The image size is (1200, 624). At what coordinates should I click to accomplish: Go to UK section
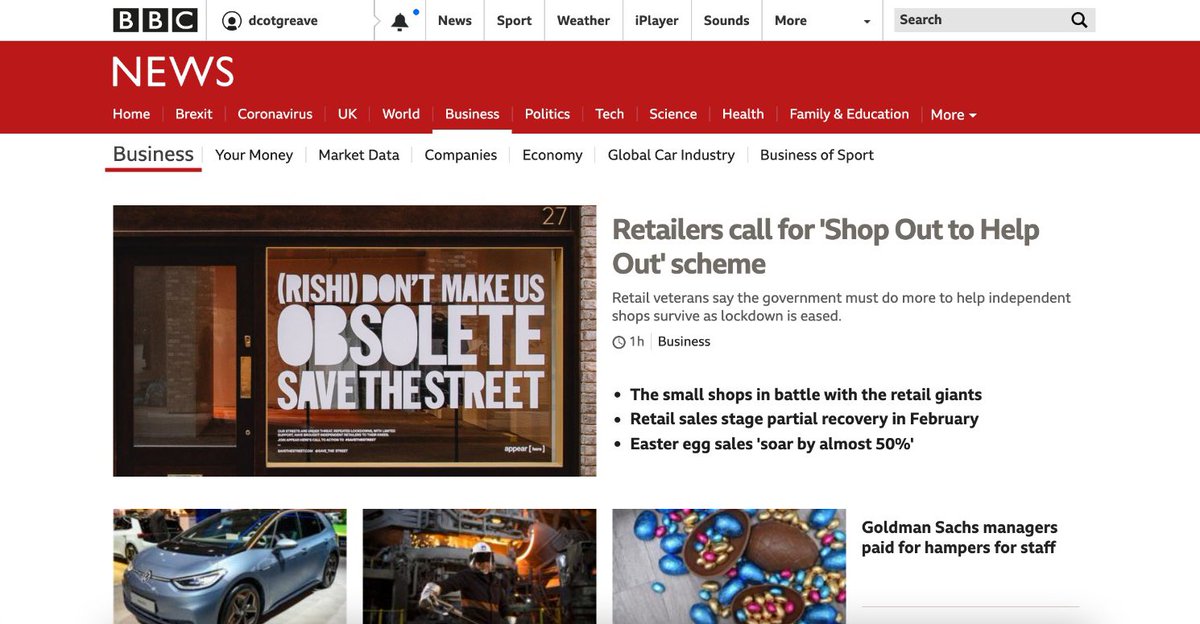point(347,114)
